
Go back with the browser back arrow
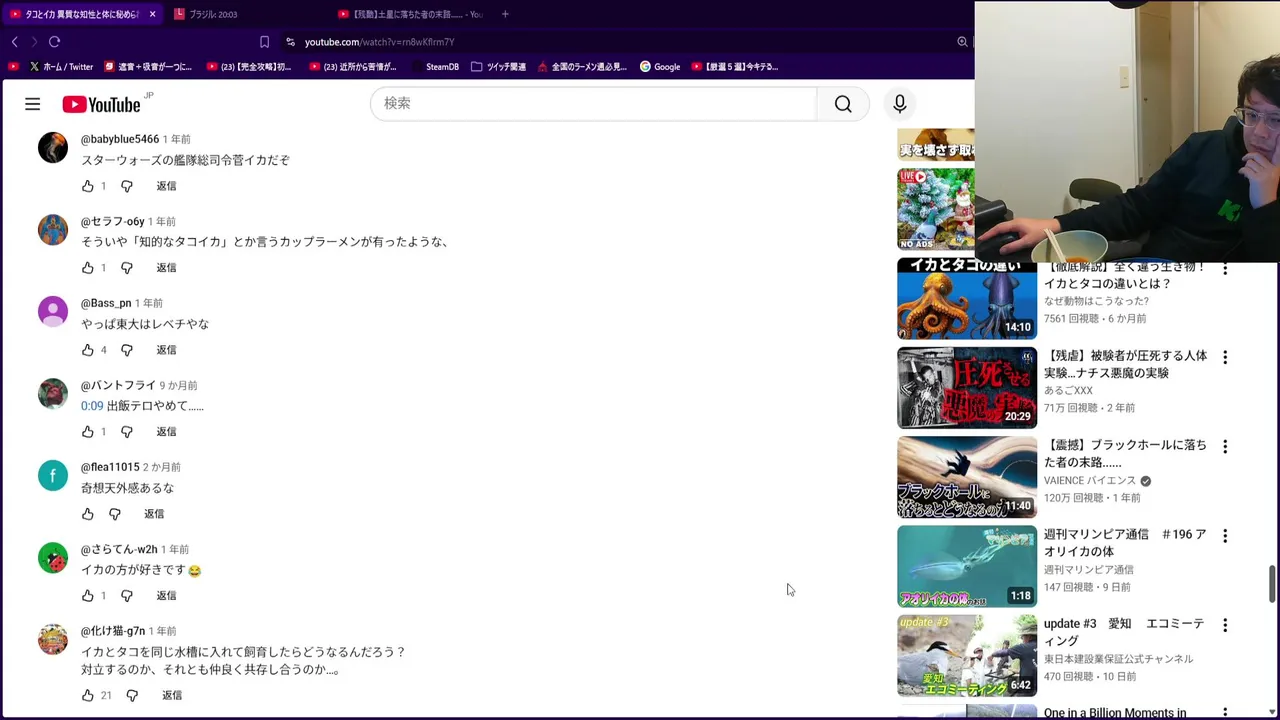pyautogui.click(x=15, y=42)
